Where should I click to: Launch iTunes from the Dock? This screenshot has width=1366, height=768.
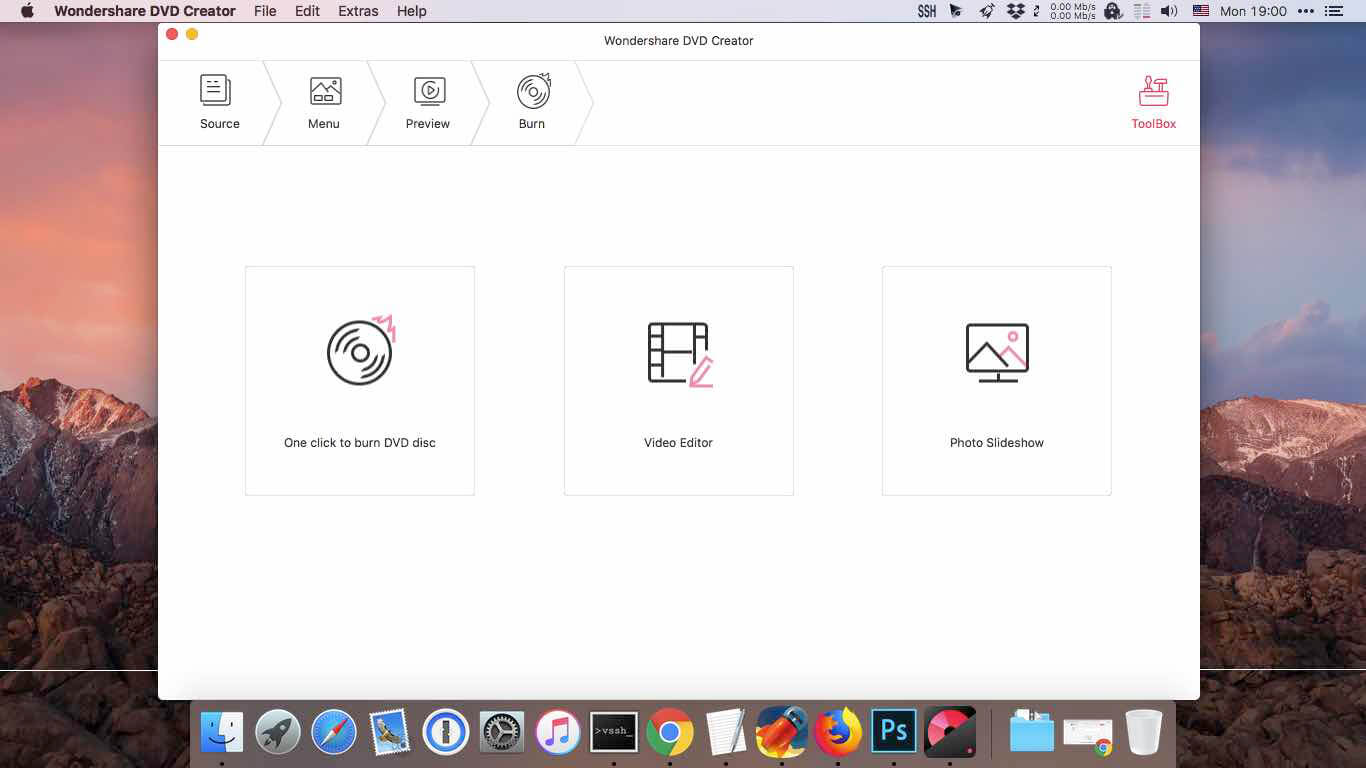pyautogui.click(x=557, y=732)
